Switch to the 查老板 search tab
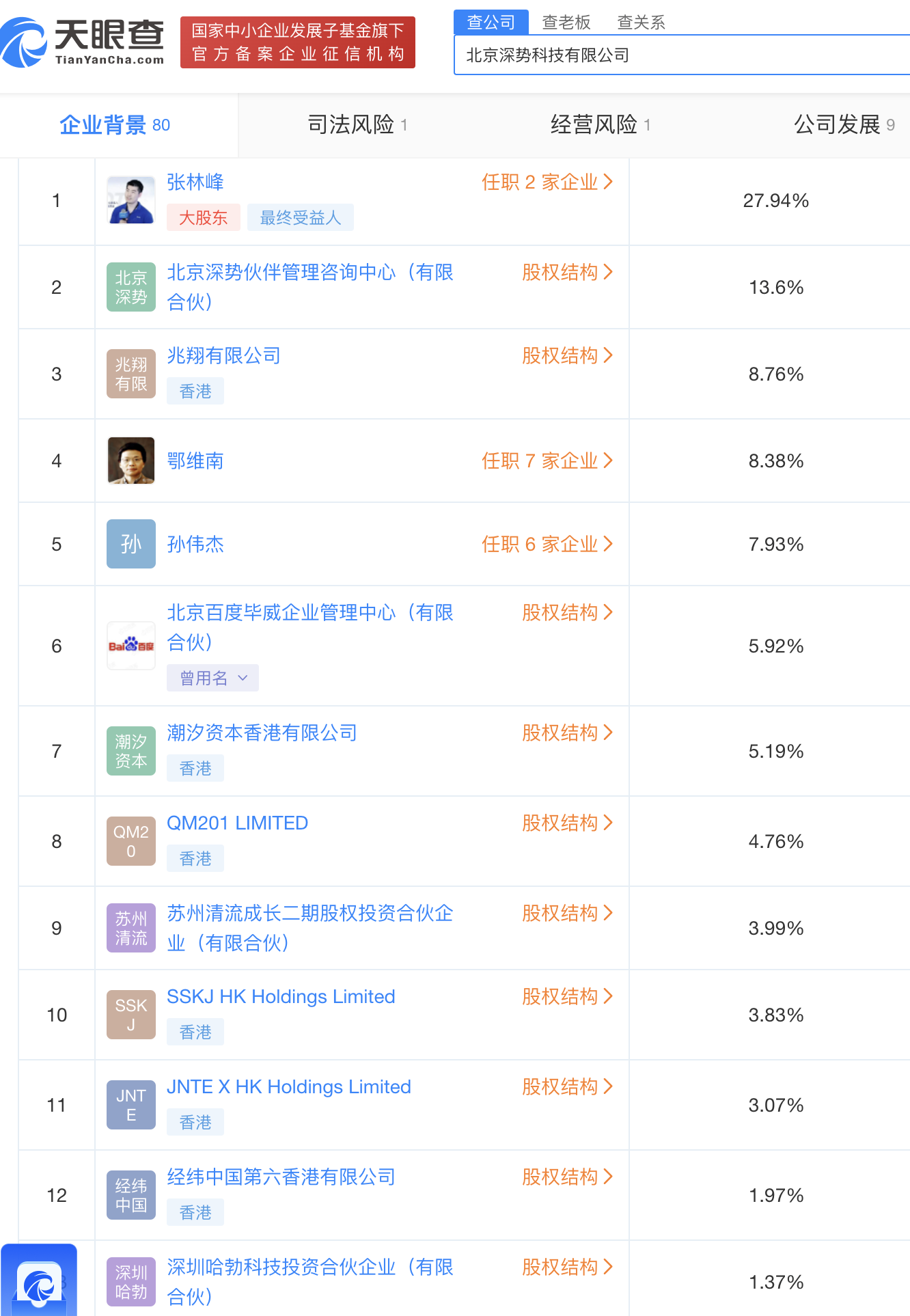 pyautogui.click(x=566, y=23)
